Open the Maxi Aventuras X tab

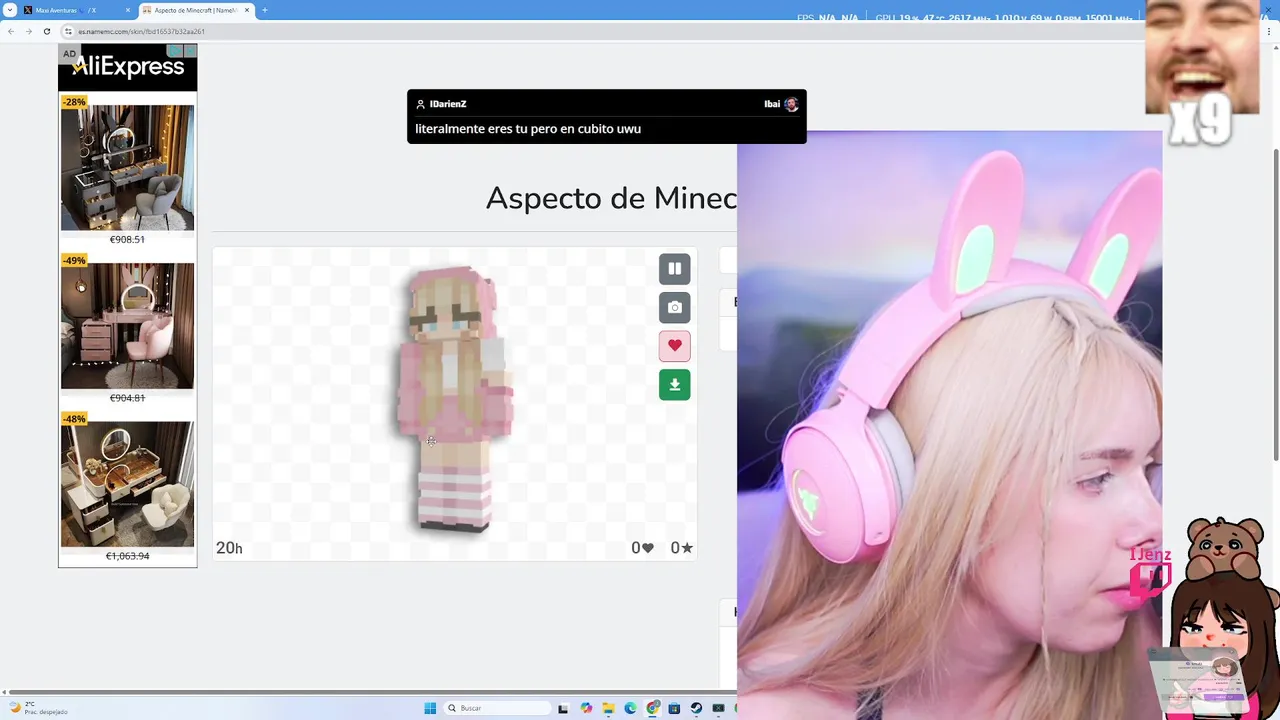click(x=75, y=10)
